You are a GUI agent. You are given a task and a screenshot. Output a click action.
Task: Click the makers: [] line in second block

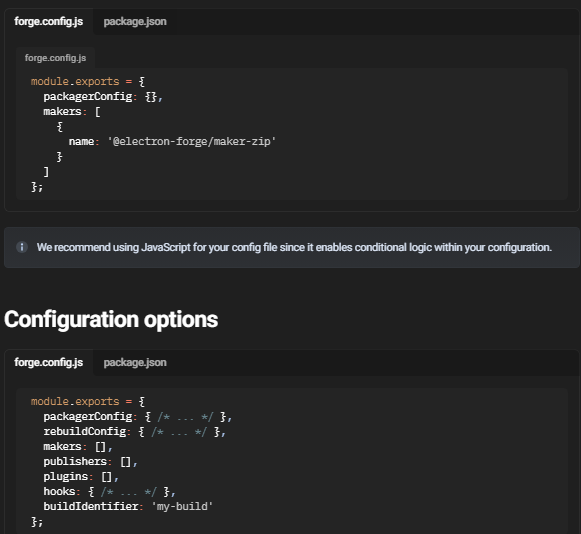78,447
